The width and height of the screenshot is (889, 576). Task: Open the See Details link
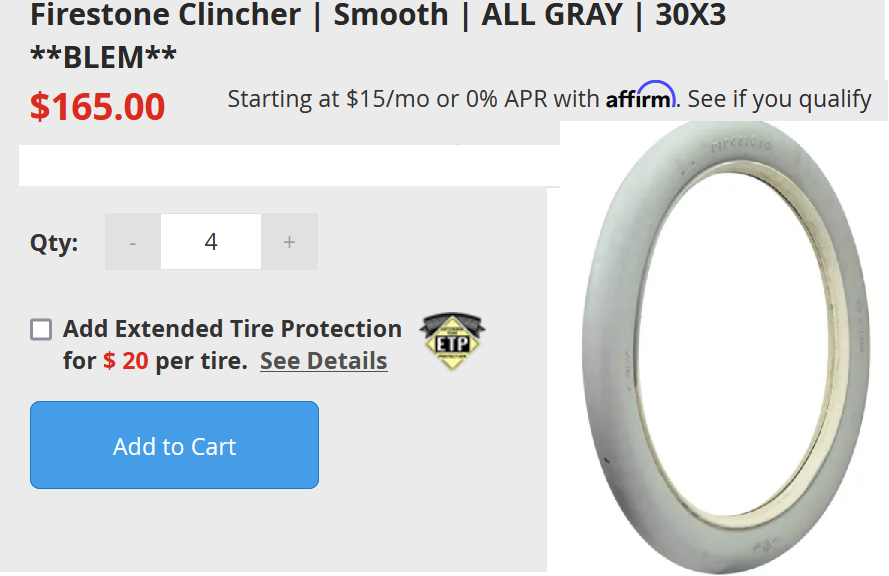point(323,361)
